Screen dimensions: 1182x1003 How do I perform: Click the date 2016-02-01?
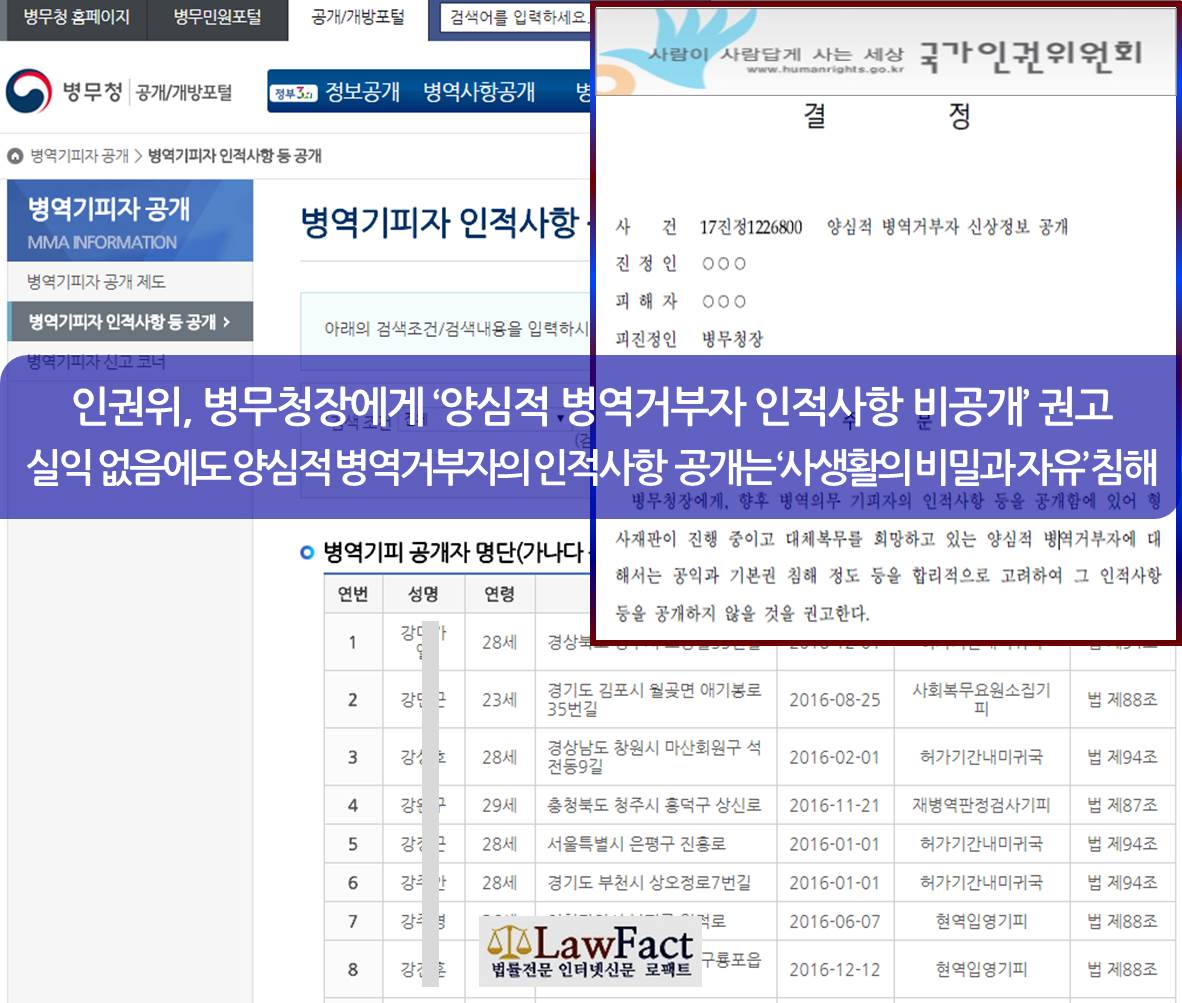(834, 757)
